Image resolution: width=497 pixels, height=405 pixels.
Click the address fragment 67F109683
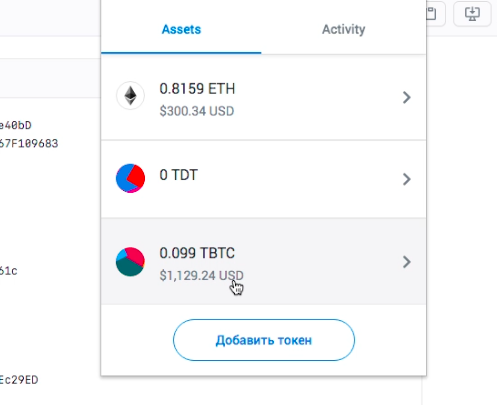tap(29, 144)
